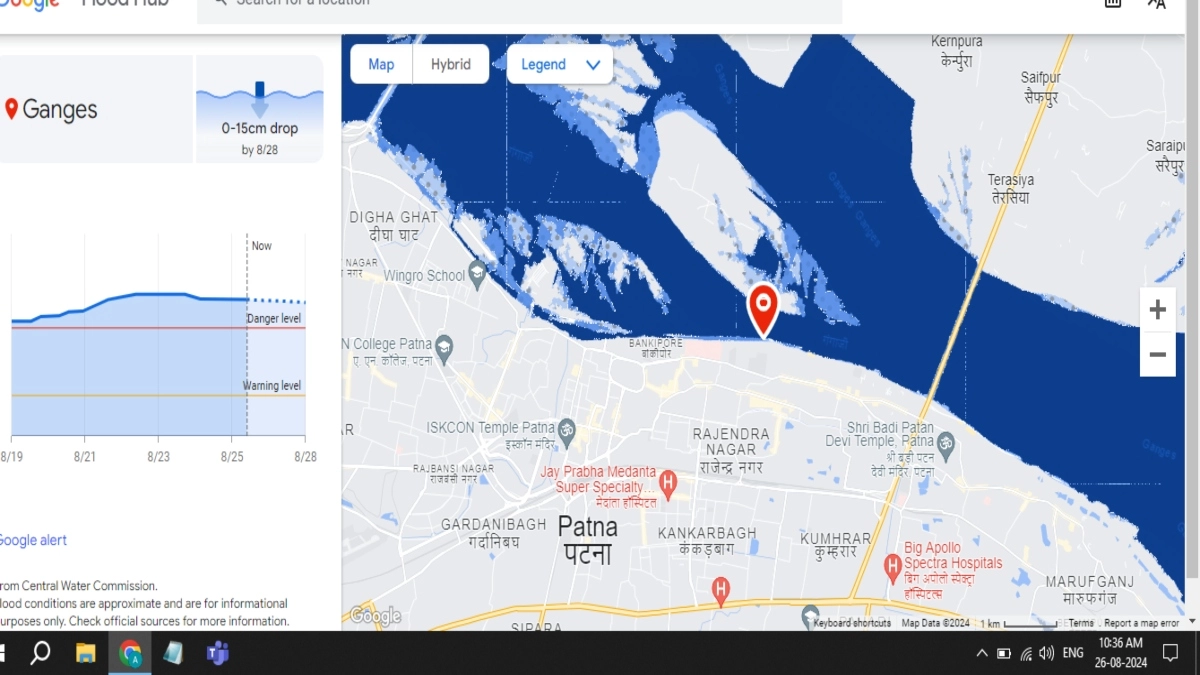Viewport: 1200px width, 675px height.
Task: Click the Wingro School graduation cap icon
Action: (478, 273)
